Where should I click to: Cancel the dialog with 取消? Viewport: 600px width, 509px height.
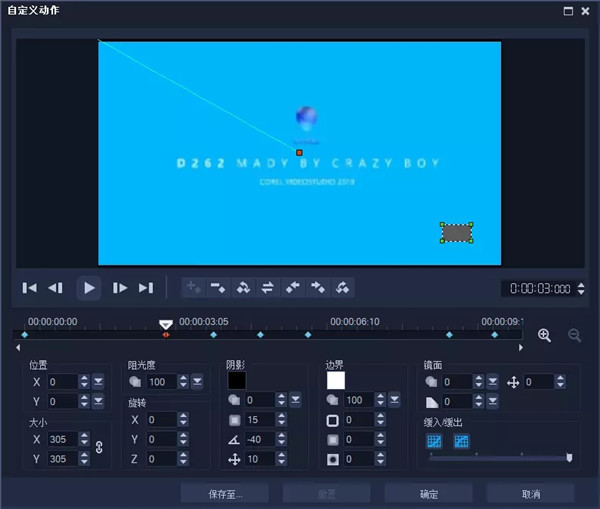530,494
